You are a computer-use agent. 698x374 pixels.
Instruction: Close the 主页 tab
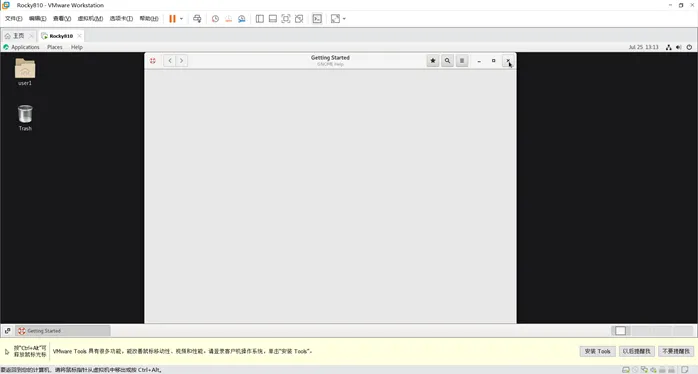pyautogui.click(x=31, y=36)
